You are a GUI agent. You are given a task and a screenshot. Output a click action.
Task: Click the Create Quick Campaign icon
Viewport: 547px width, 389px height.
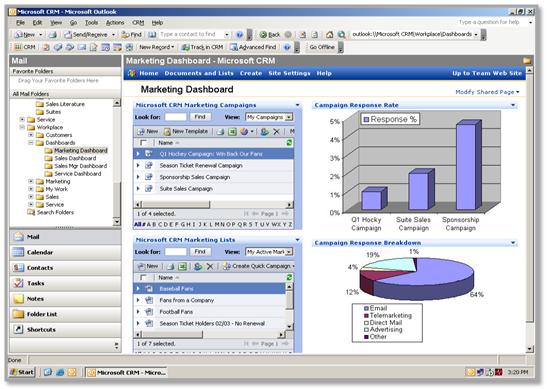click(227, 266)
